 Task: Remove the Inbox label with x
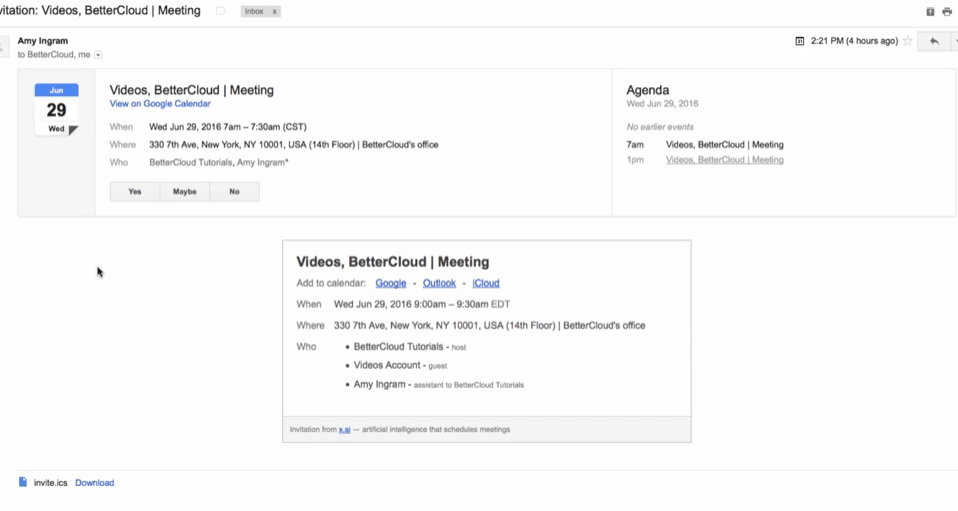click(x=274, y=12)
